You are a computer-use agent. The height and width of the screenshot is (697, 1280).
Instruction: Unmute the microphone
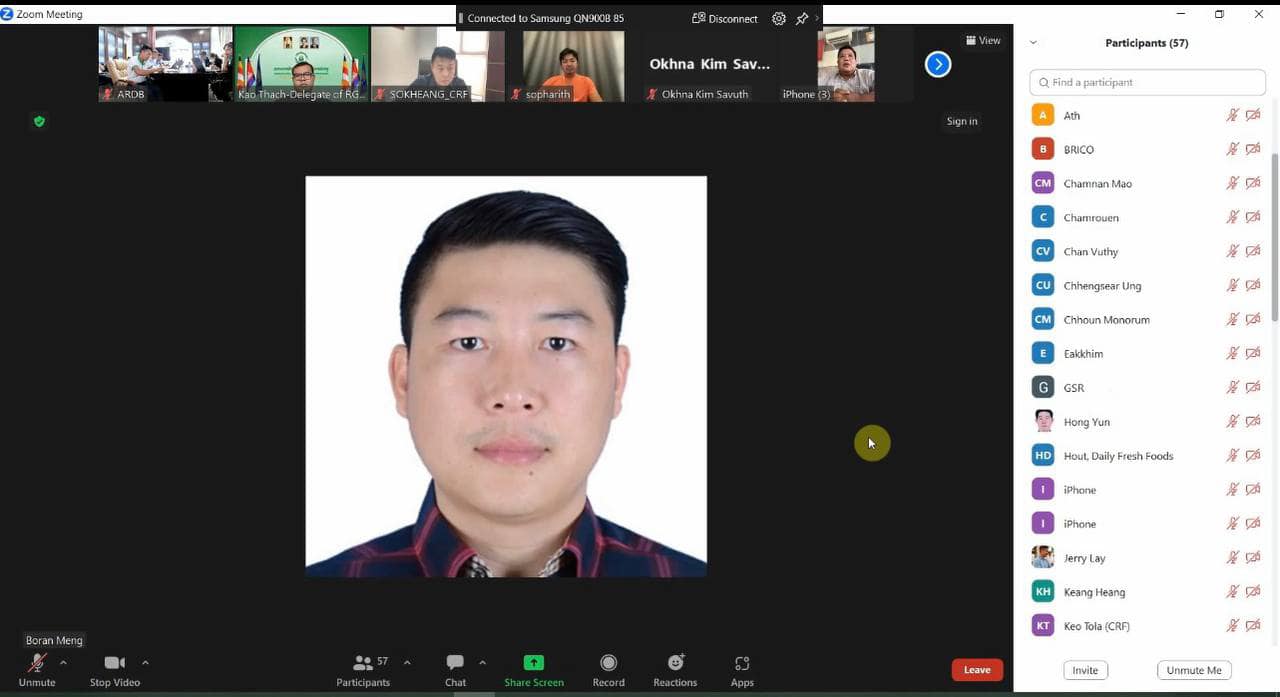[37, 669]
